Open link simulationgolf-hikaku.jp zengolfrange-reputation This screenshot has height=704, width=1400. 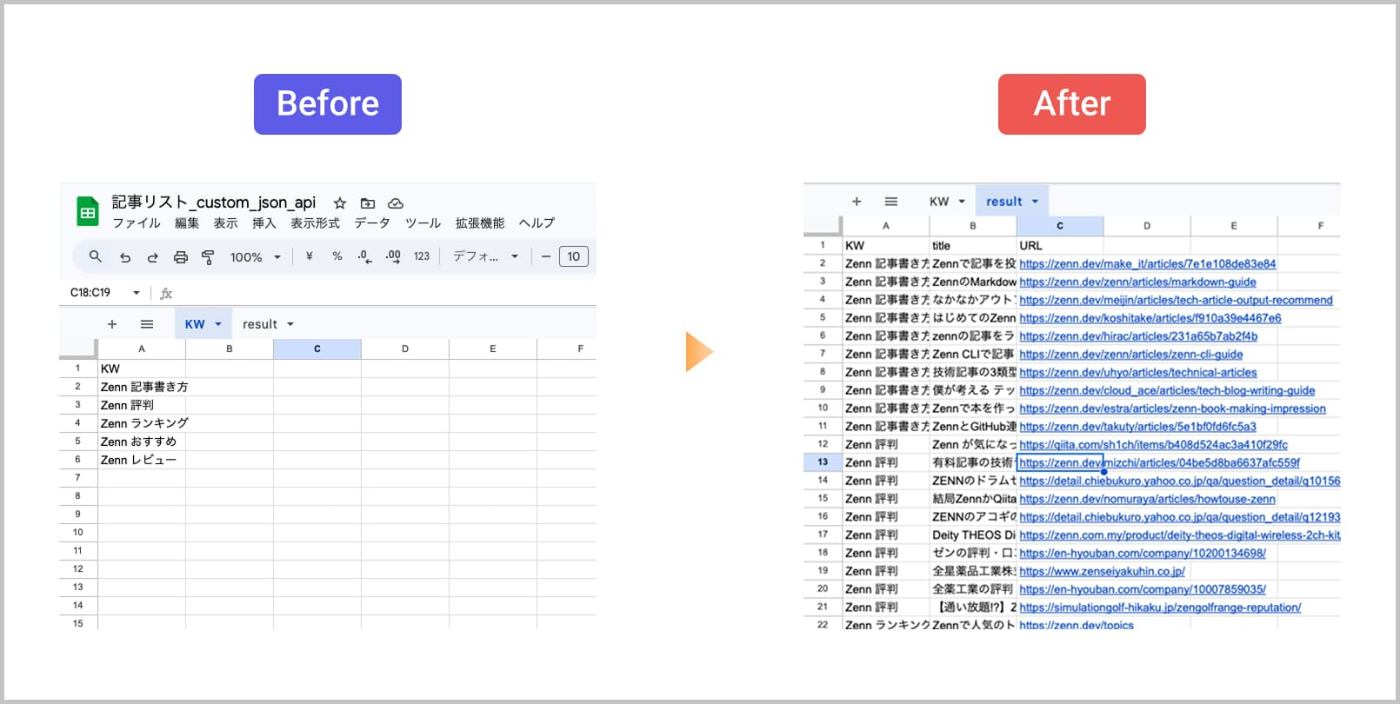pyautogui.click(x=1160, y=607)
